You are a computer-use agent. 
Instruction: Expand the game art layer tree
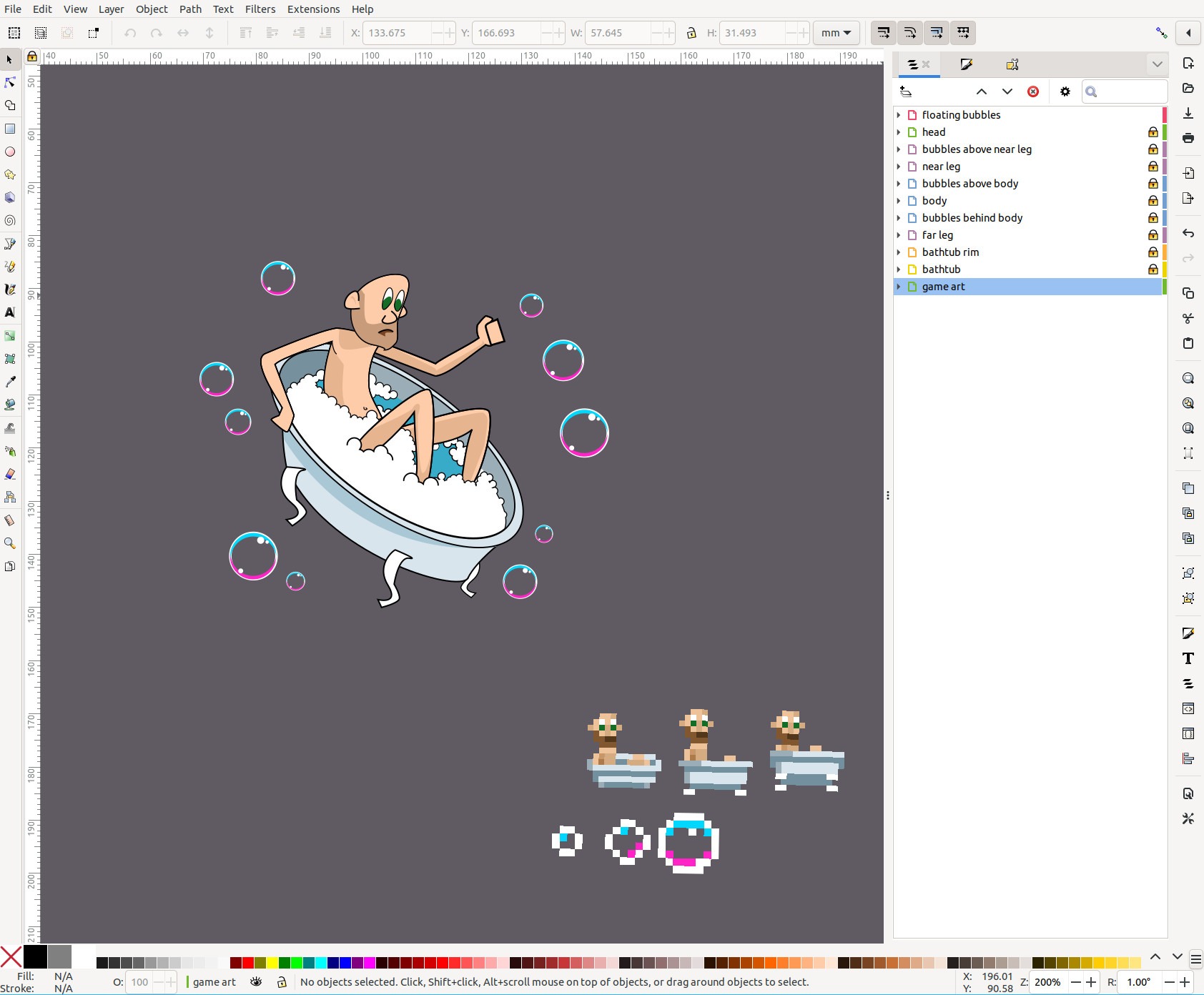click(x=899, y=287)
